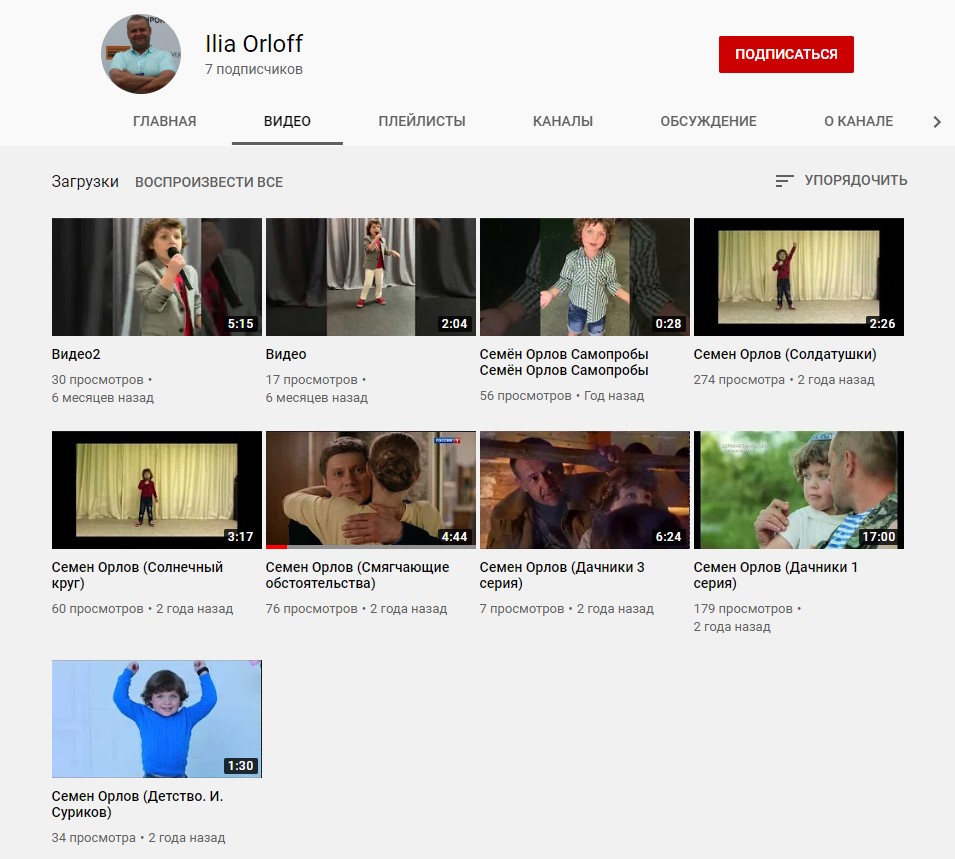Open the Видео2 video thumbnail
Screen dimensions: 955x859
(156, 277)
